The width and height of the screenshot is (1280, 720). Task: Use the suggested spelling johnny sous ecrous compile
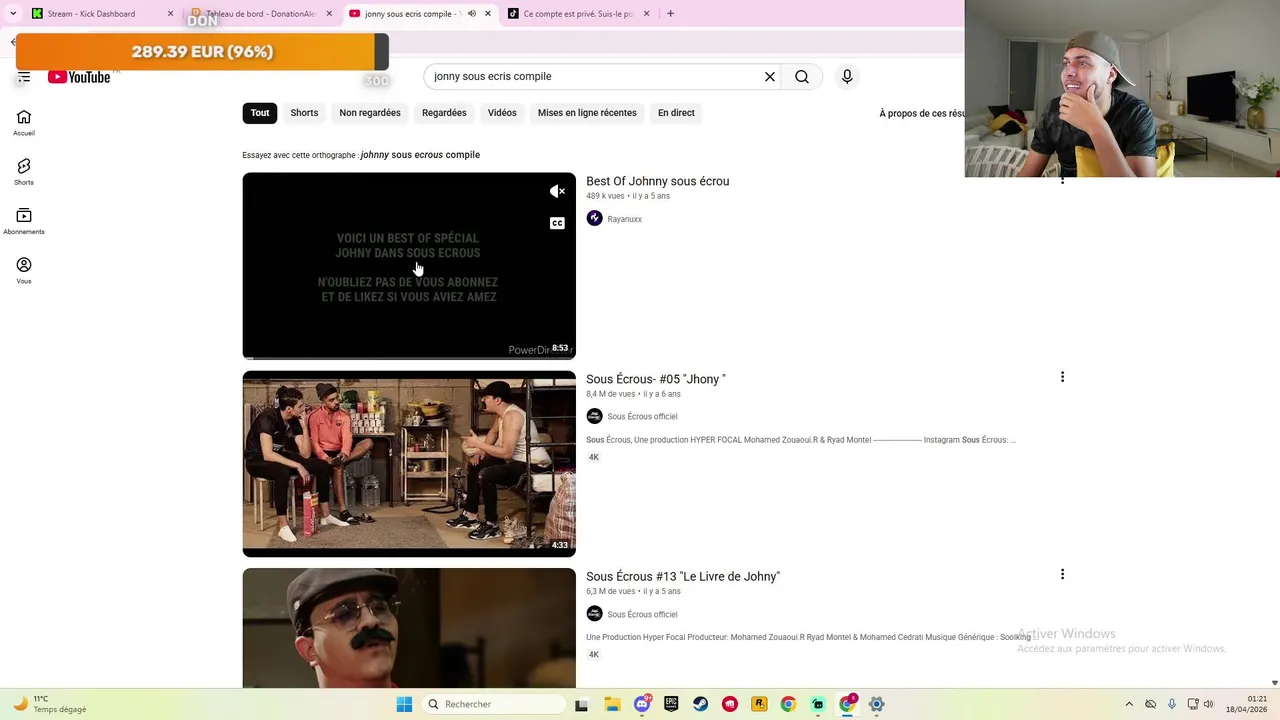[x=420, y=155]
